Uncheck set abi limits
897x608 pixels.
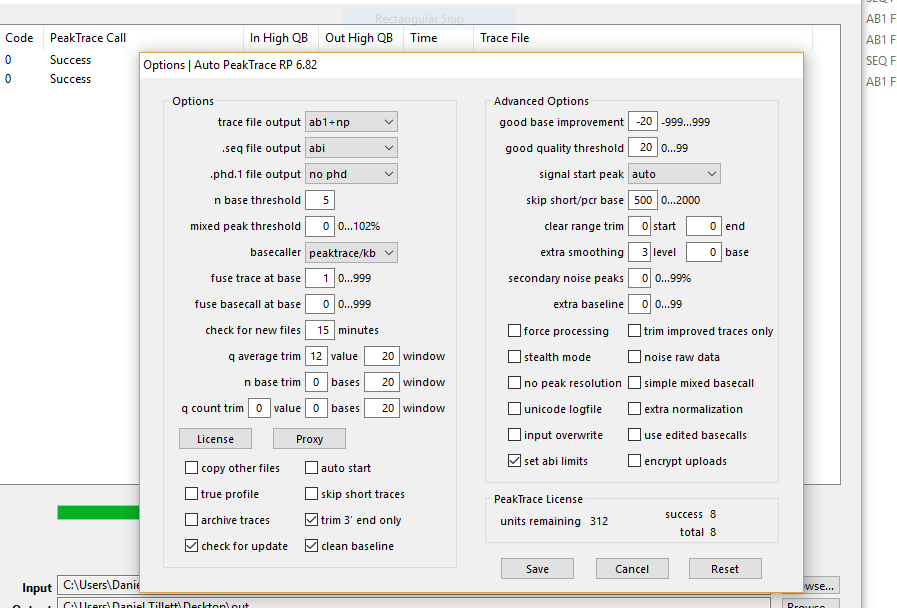tap(514, 461)
